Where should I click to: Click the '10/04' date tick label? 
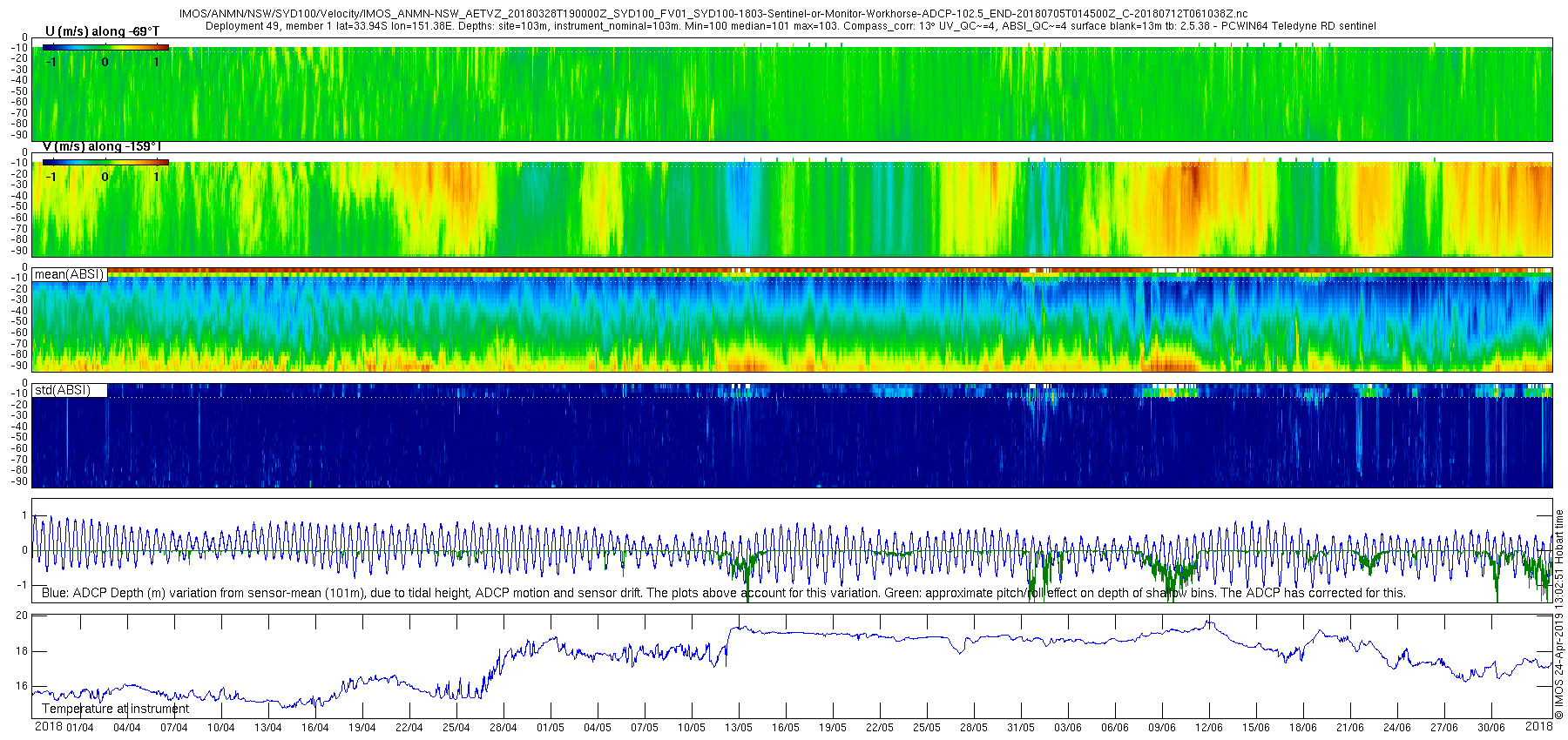tap(221, 728)
